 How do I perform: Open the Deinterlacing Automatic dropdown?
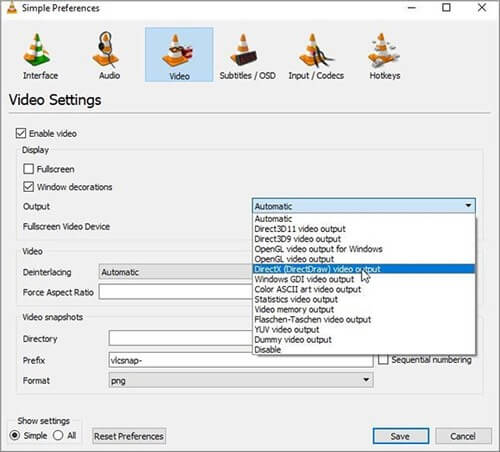[176, 272]
